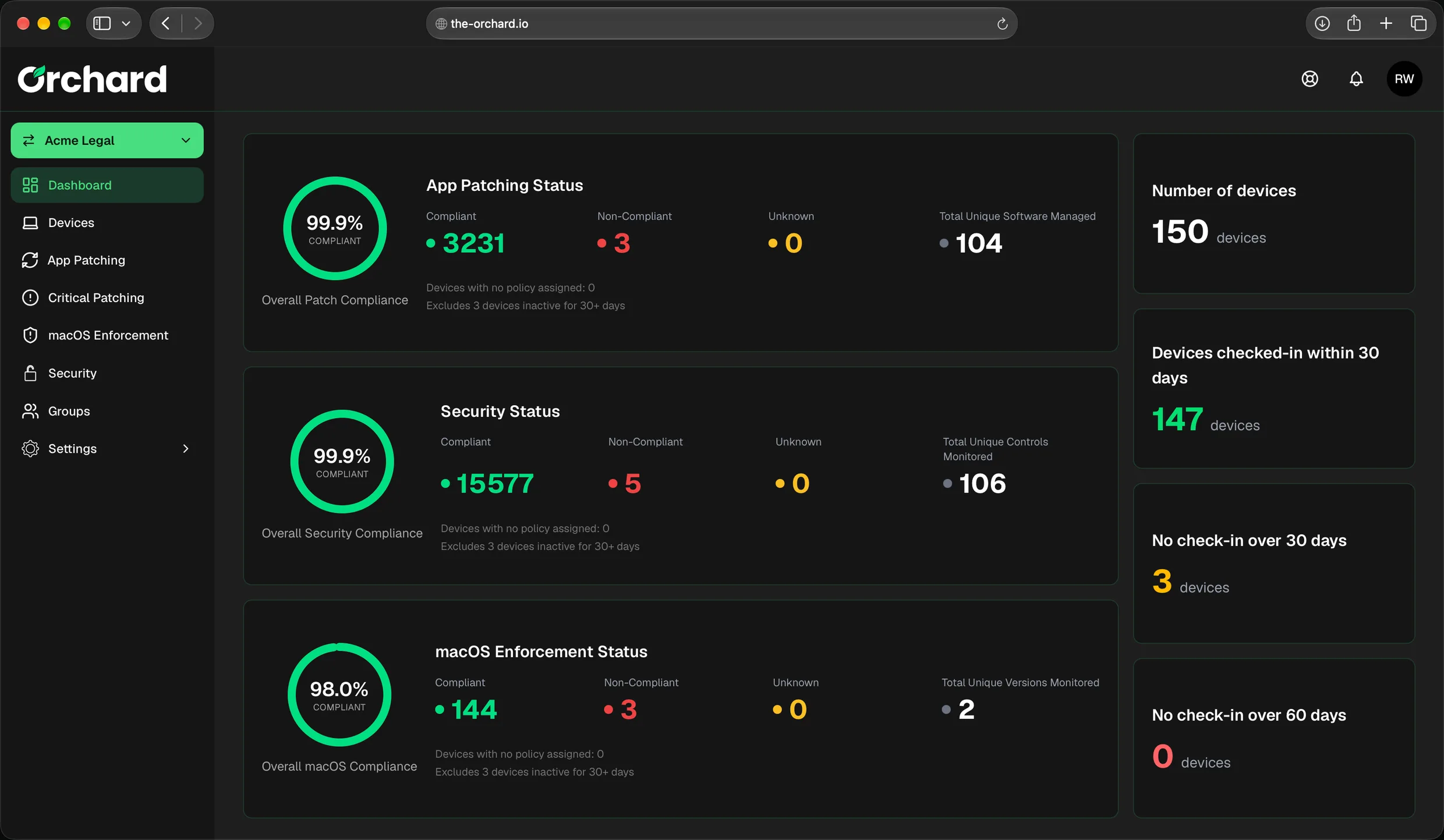Screen dimensions: 1444x840
Task: Click the 147 devices checked-in value
Action: pyautogui.click(x=1177, y=419)
